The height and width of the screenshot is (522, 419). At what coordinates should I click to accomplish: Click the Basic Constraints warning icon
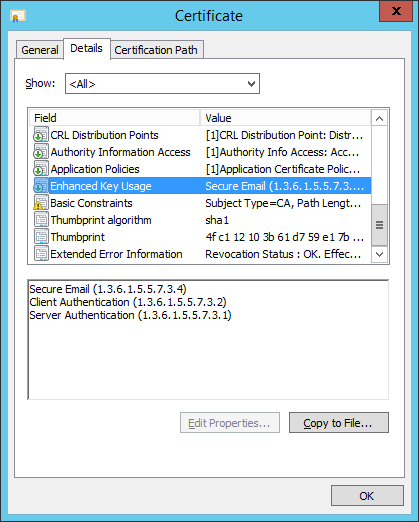pos(41,203)
